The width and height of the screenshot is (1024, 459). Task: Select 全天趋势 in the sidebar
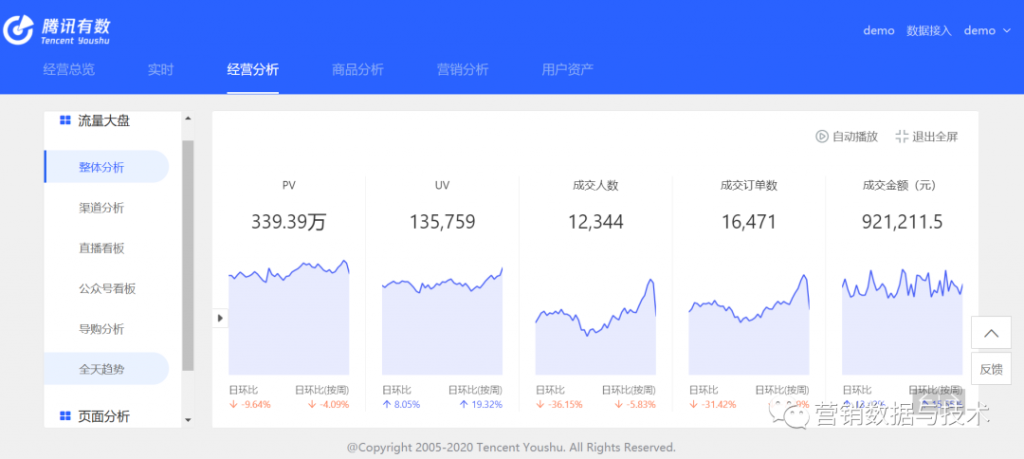click(101, 369)
